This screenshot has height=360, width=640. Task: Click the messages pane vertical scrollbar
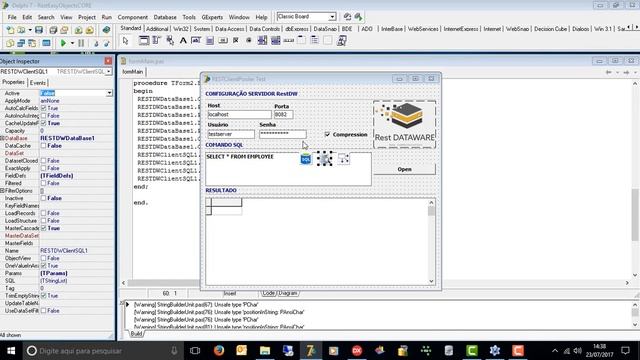635,314
